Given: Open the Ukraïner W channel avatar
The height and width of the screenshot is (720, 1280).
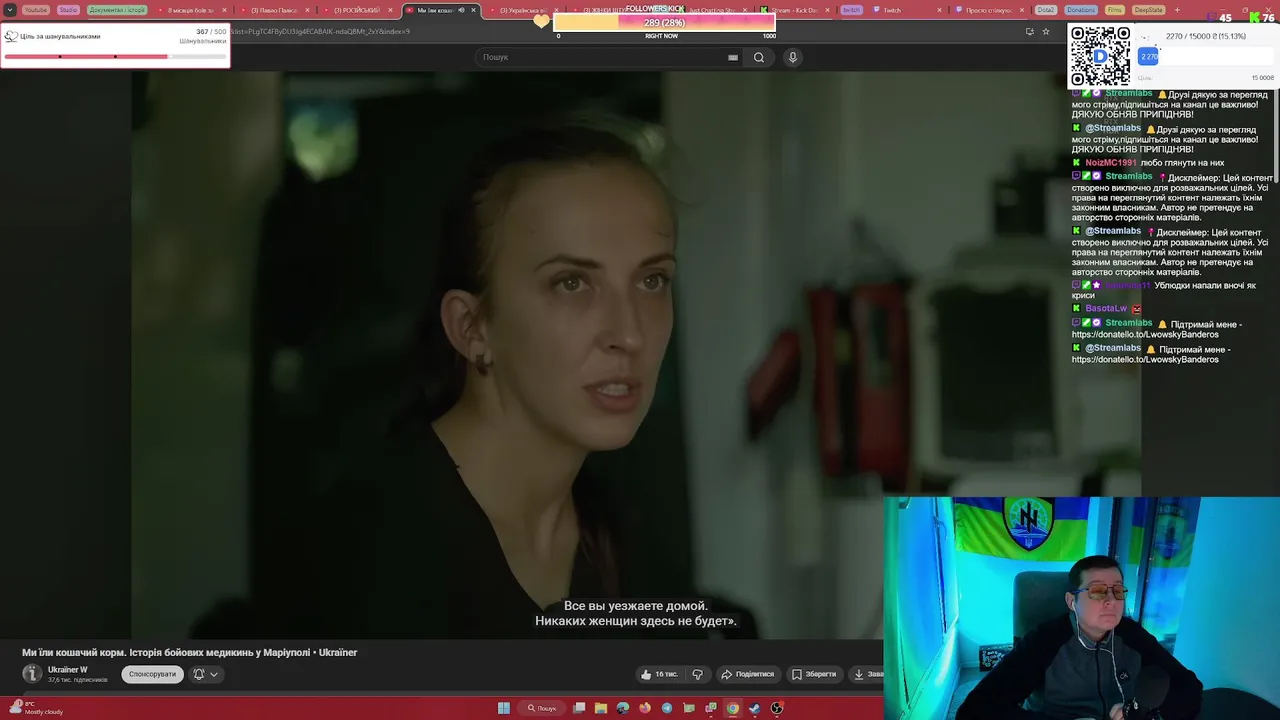Looking at the screenshot, I should coord(32,674).
